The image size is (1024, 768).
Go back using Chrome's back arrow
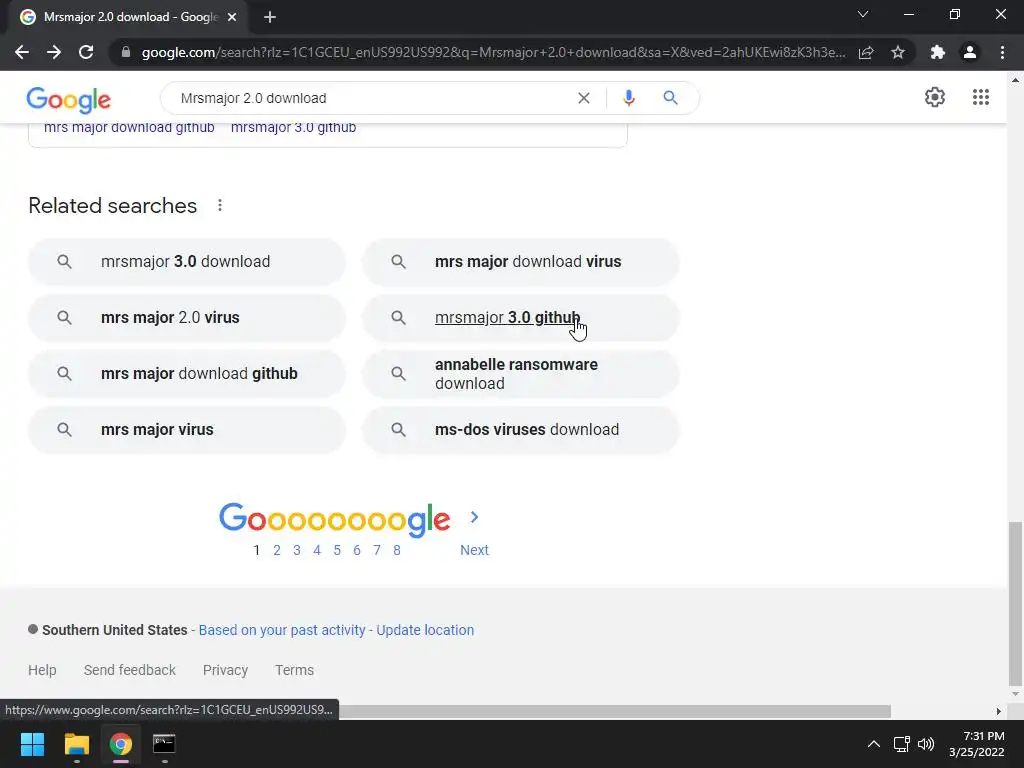coord(22,52)
